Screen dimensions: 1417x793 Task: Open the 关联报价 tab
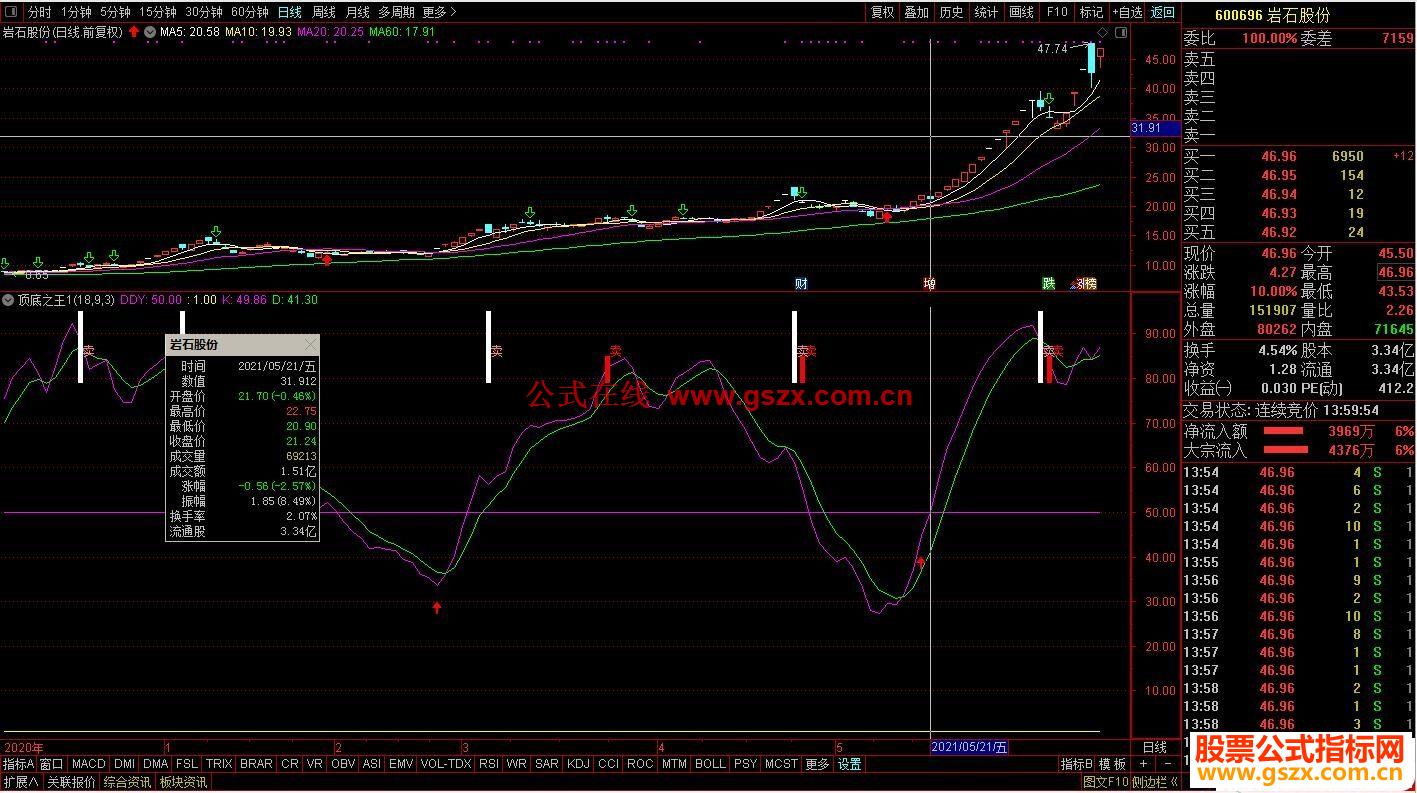(71, 782)
